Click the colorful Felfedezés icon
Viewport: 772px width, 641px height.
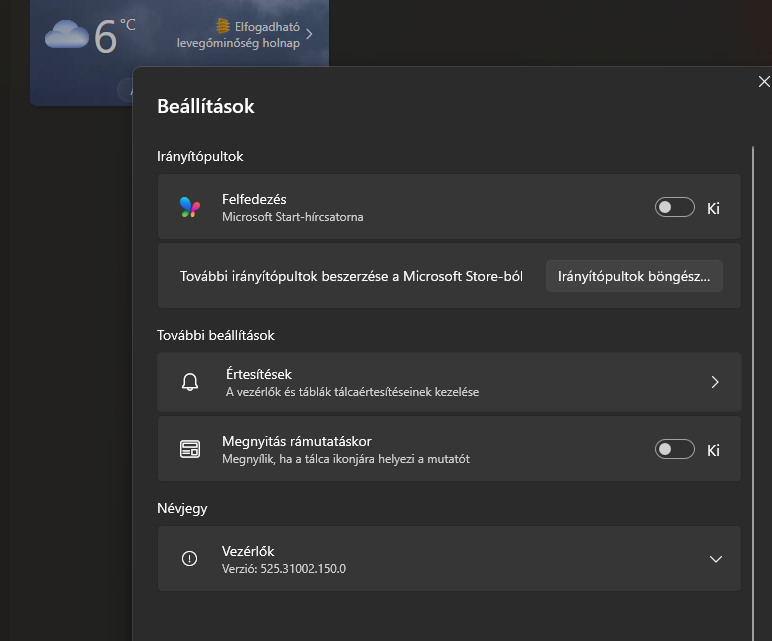(x=190, y=207)
